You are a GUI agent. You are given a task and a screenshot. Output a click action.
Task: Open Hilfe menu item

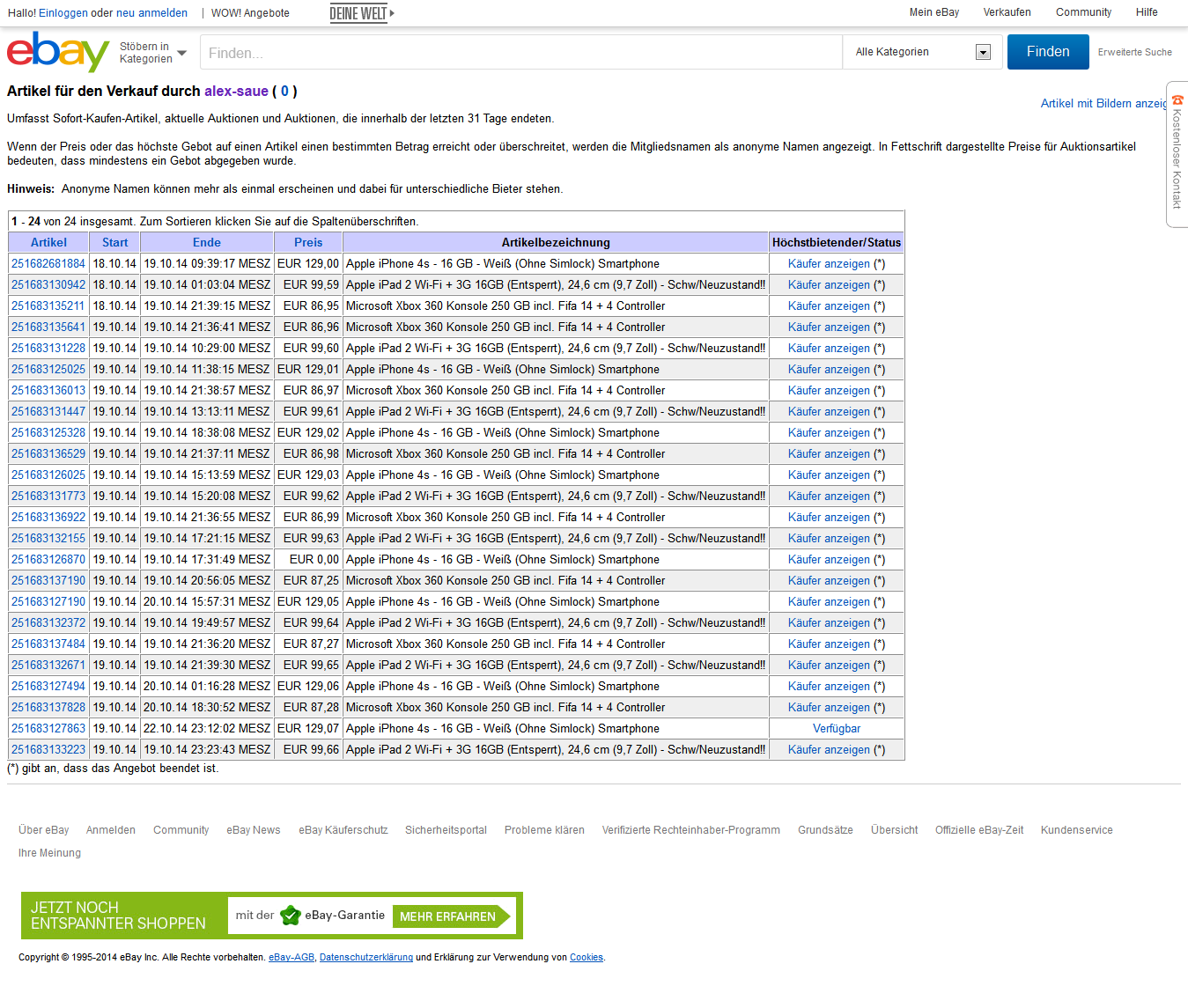[1147, 12]
